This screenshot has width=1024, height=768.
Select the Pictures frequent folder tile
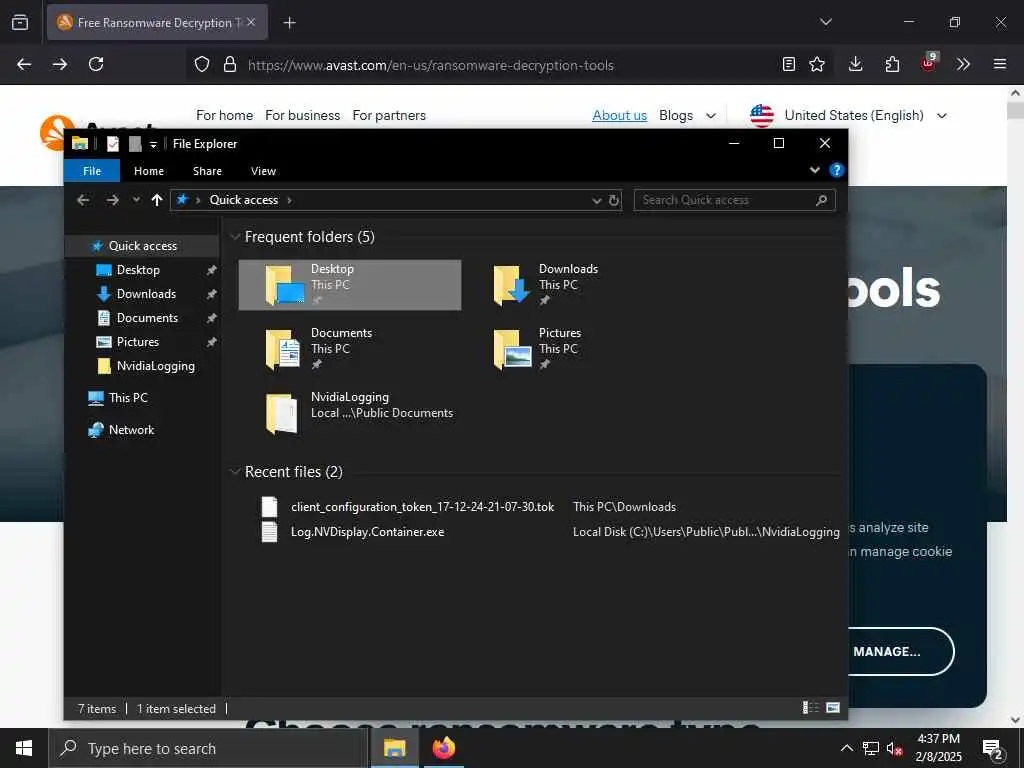pos(578,349)
